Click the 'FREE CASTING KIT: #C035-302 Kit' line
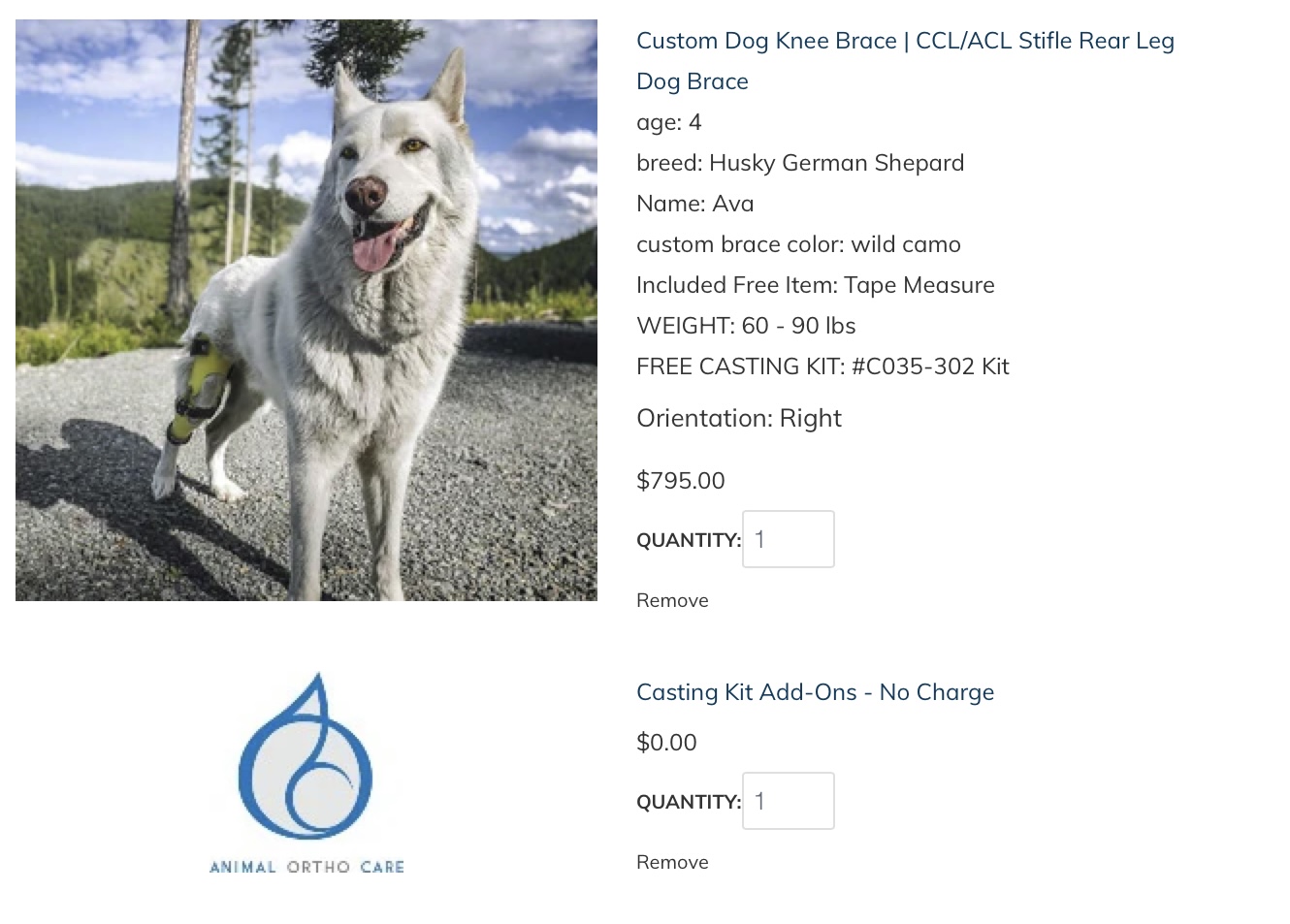The image size is (1290, 924). (822, 366)
